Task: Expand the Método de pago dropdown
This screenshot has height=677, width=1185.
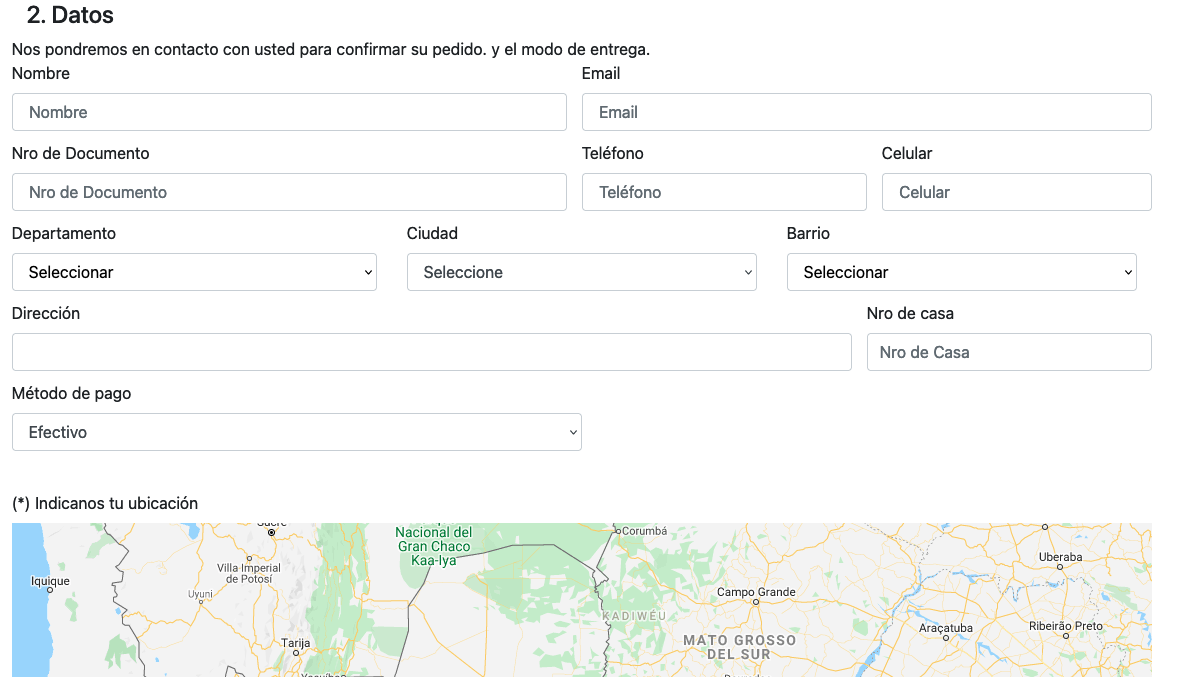Action: click(296, 432)
